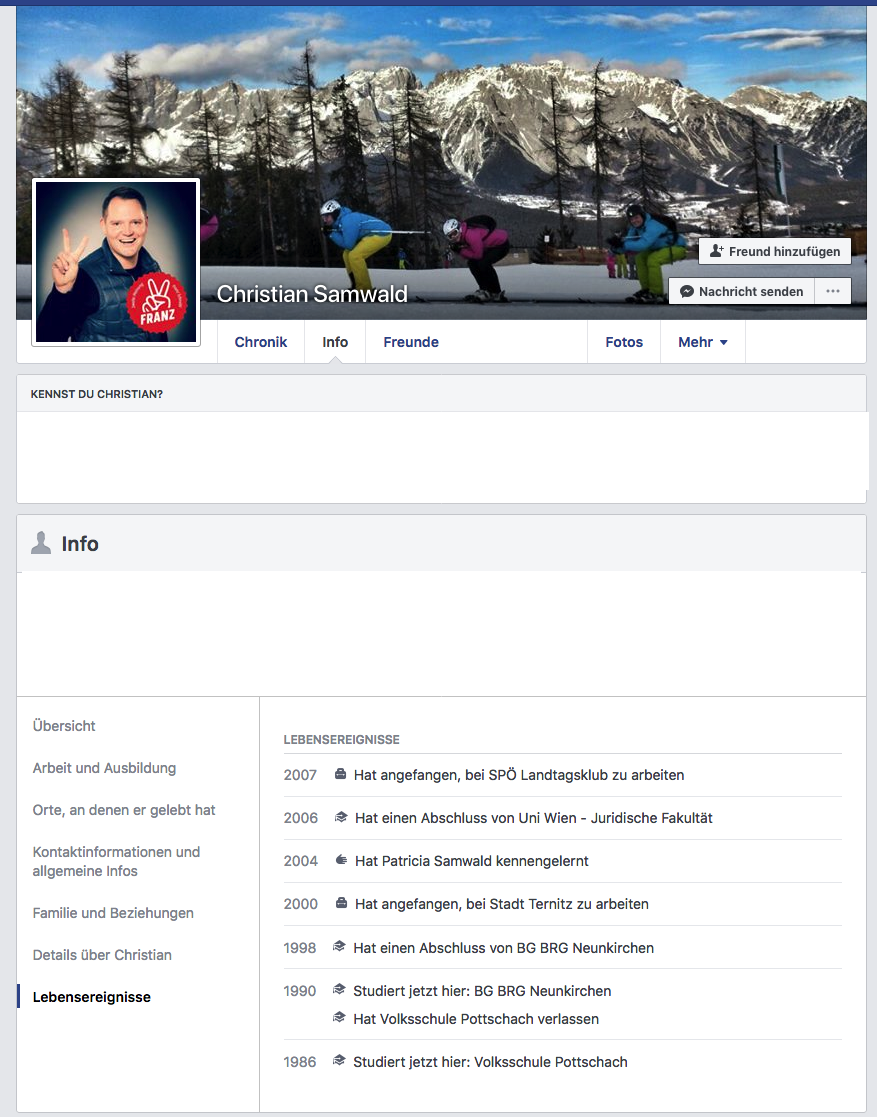Open the Fotos tab
This screenshot has width=877, height=1117.
click(624, 342)
